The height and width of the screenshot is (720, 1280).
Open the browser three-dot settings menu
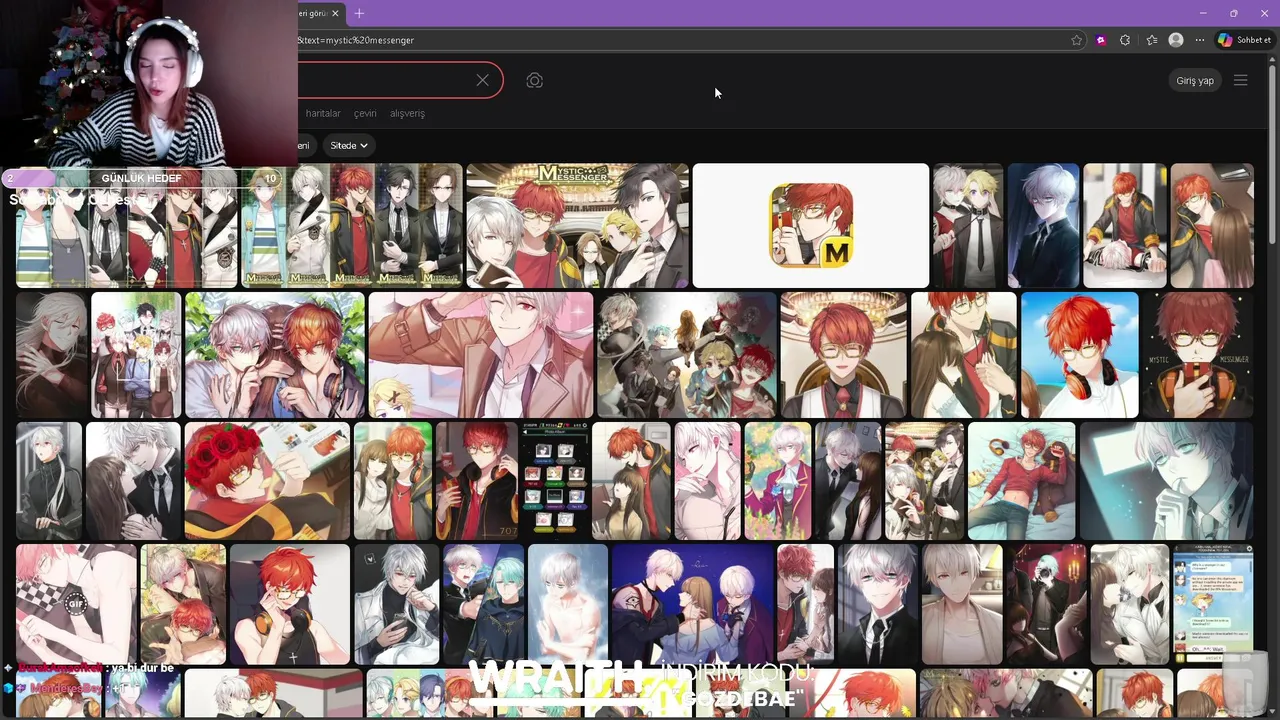coord(1199,40)
